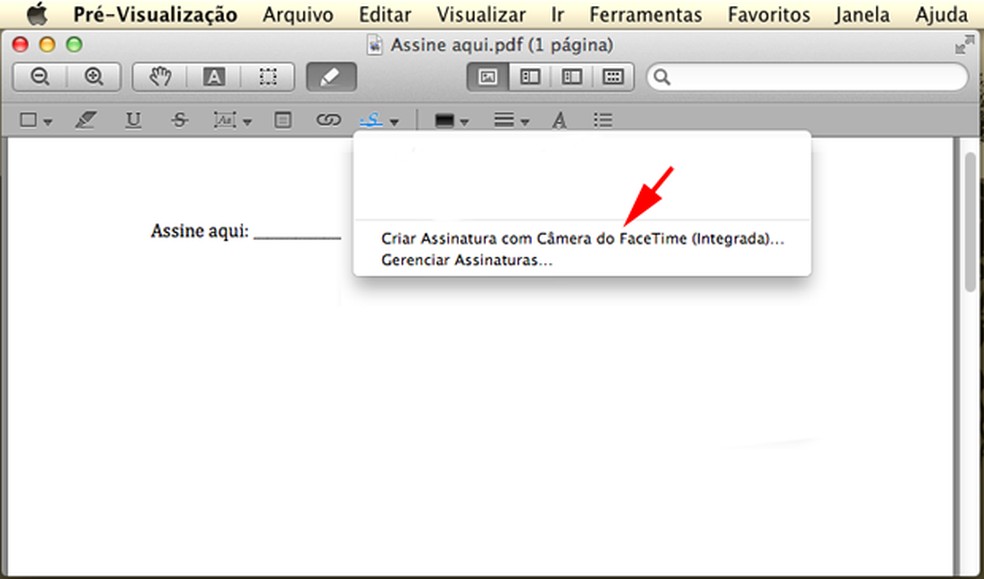Open the Ajuda menu
Screen dimensions: 984x579
click(941, 14)
